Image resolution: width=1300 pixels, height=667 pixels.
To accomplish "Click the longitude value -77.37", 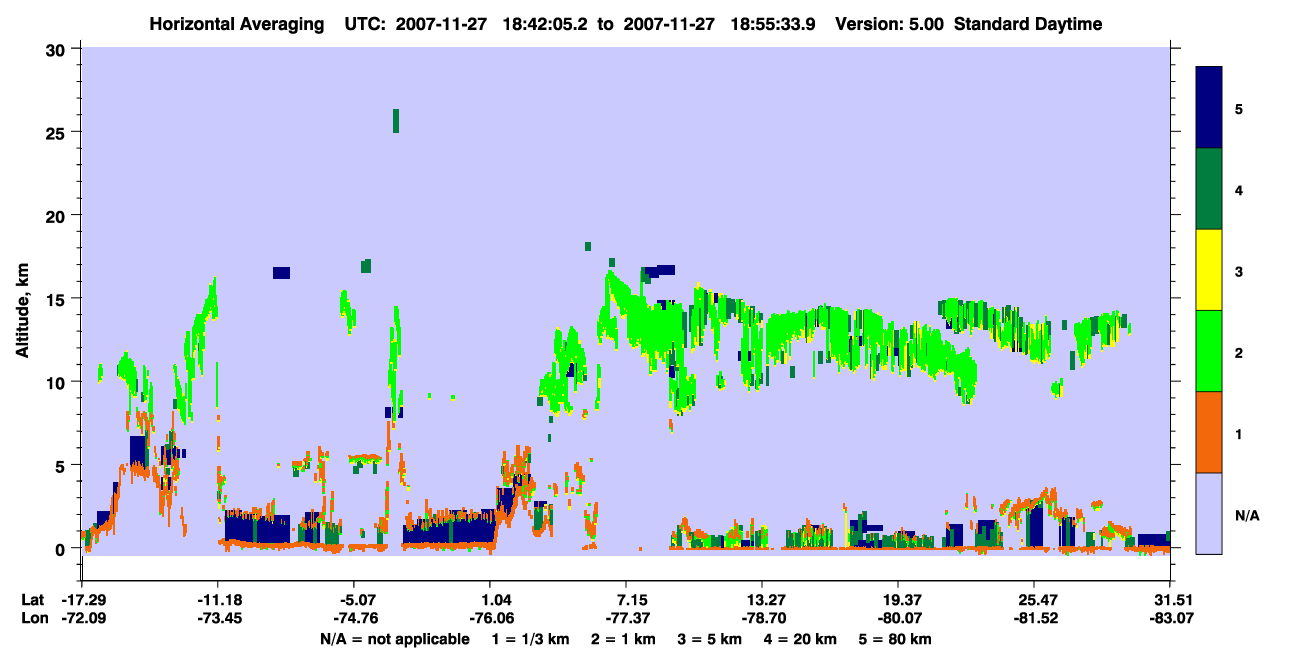I will pyautogui.click(x=626, y=618).
